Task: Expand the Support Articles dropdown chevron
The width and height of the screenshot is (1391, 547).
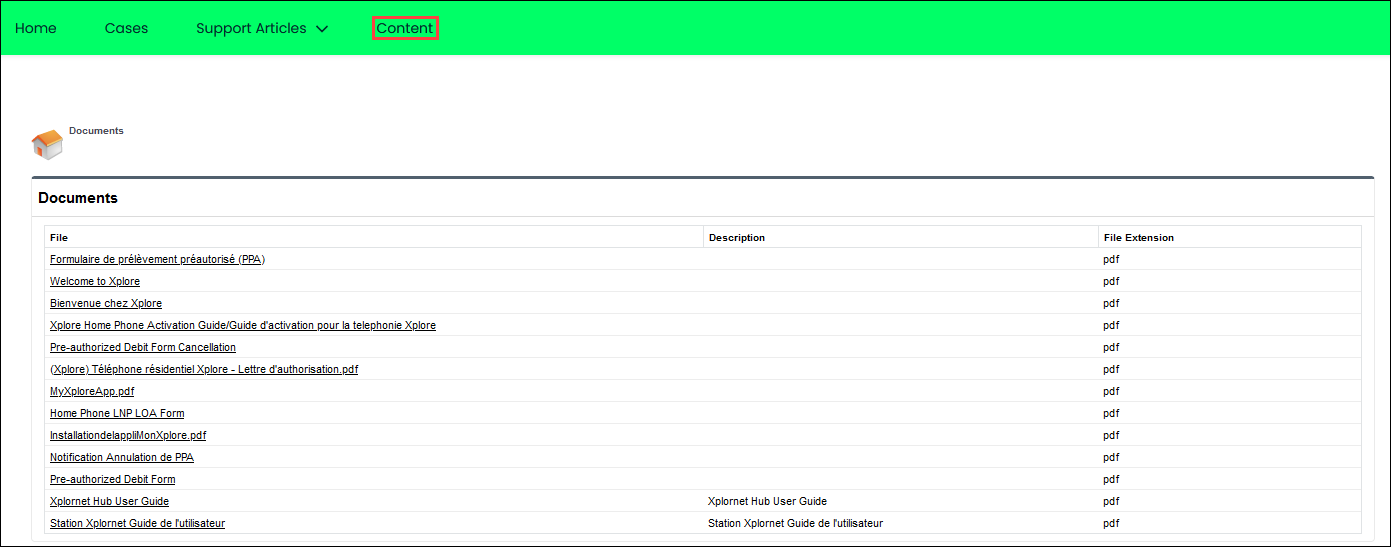Action: 322,29
